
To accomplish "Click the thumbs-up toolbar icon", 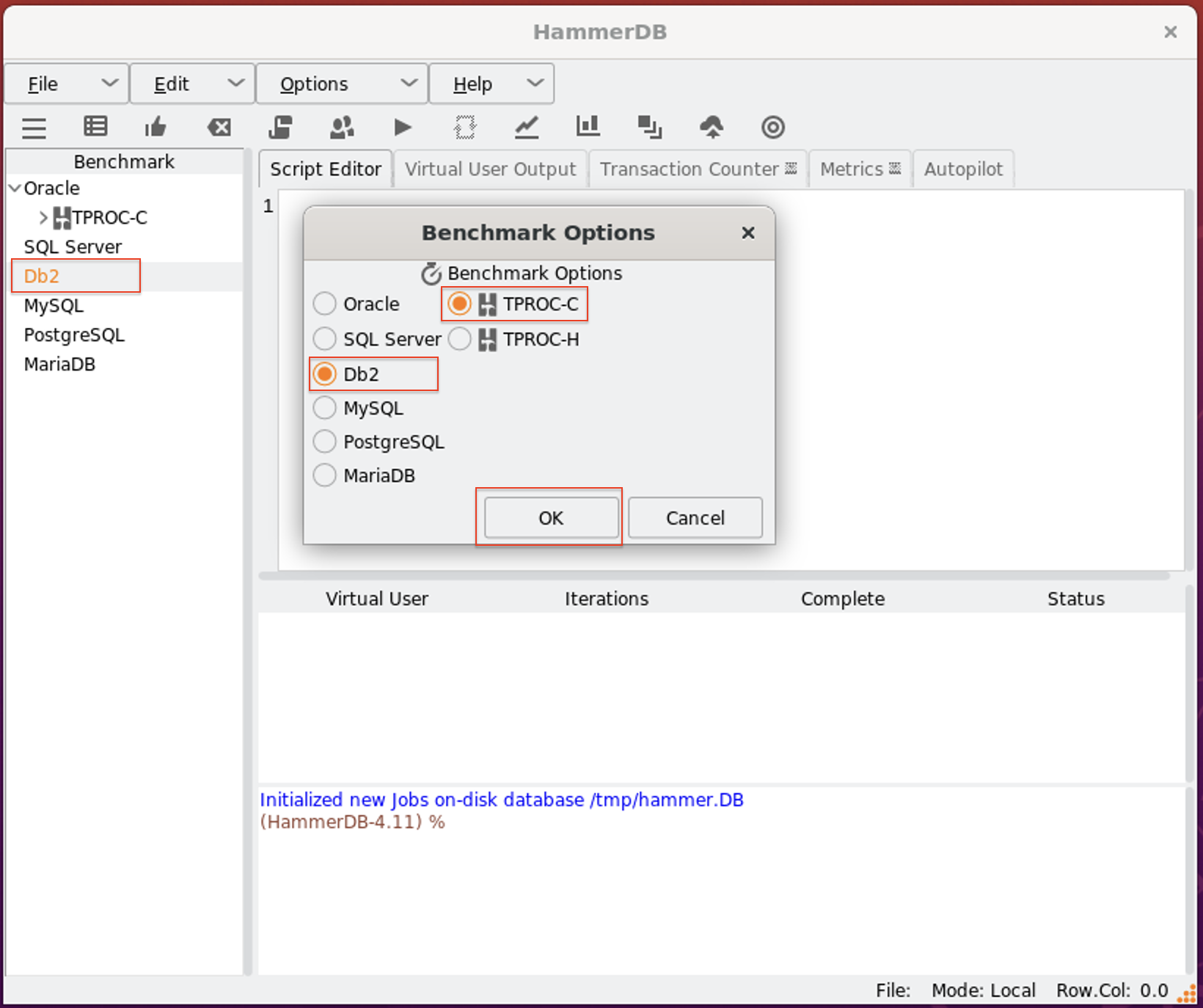I will pyautogui.click(x=156, y=127).
